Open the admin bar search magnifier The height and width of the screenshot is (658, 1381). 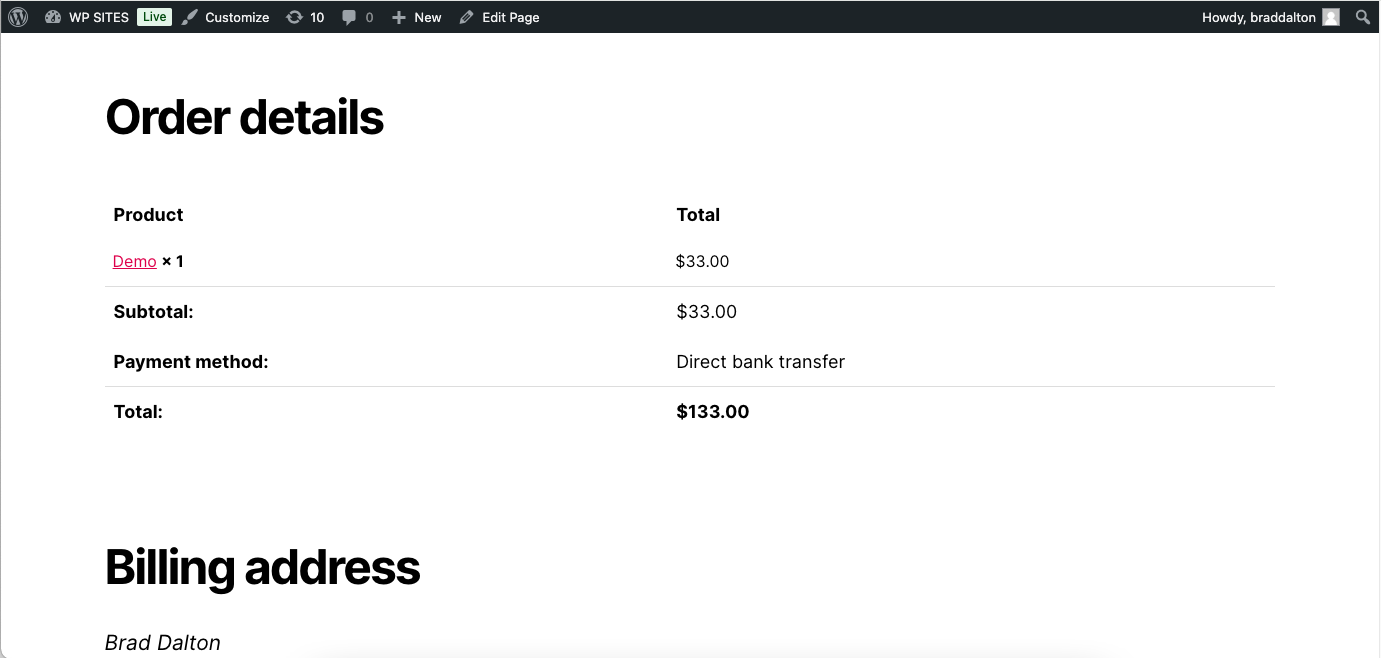click(x=1362, y=17)
